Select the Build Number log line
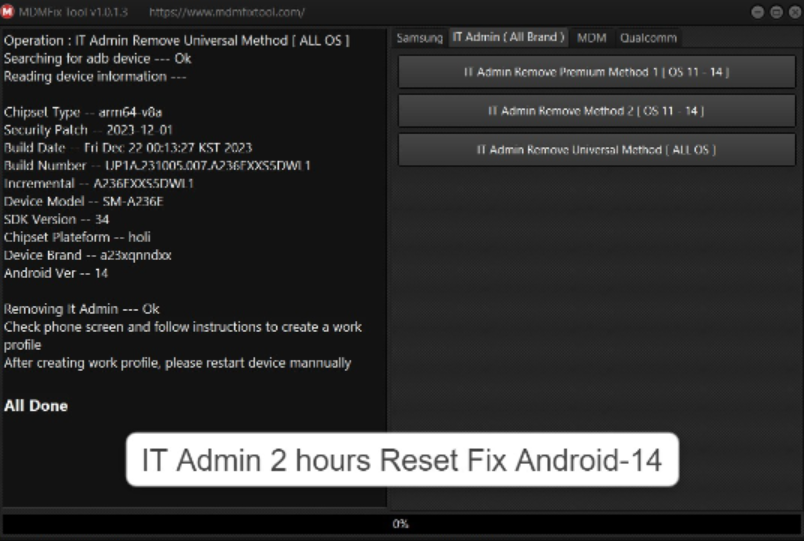Viewport: 804px width, 541px height. [x=157, y=166]
